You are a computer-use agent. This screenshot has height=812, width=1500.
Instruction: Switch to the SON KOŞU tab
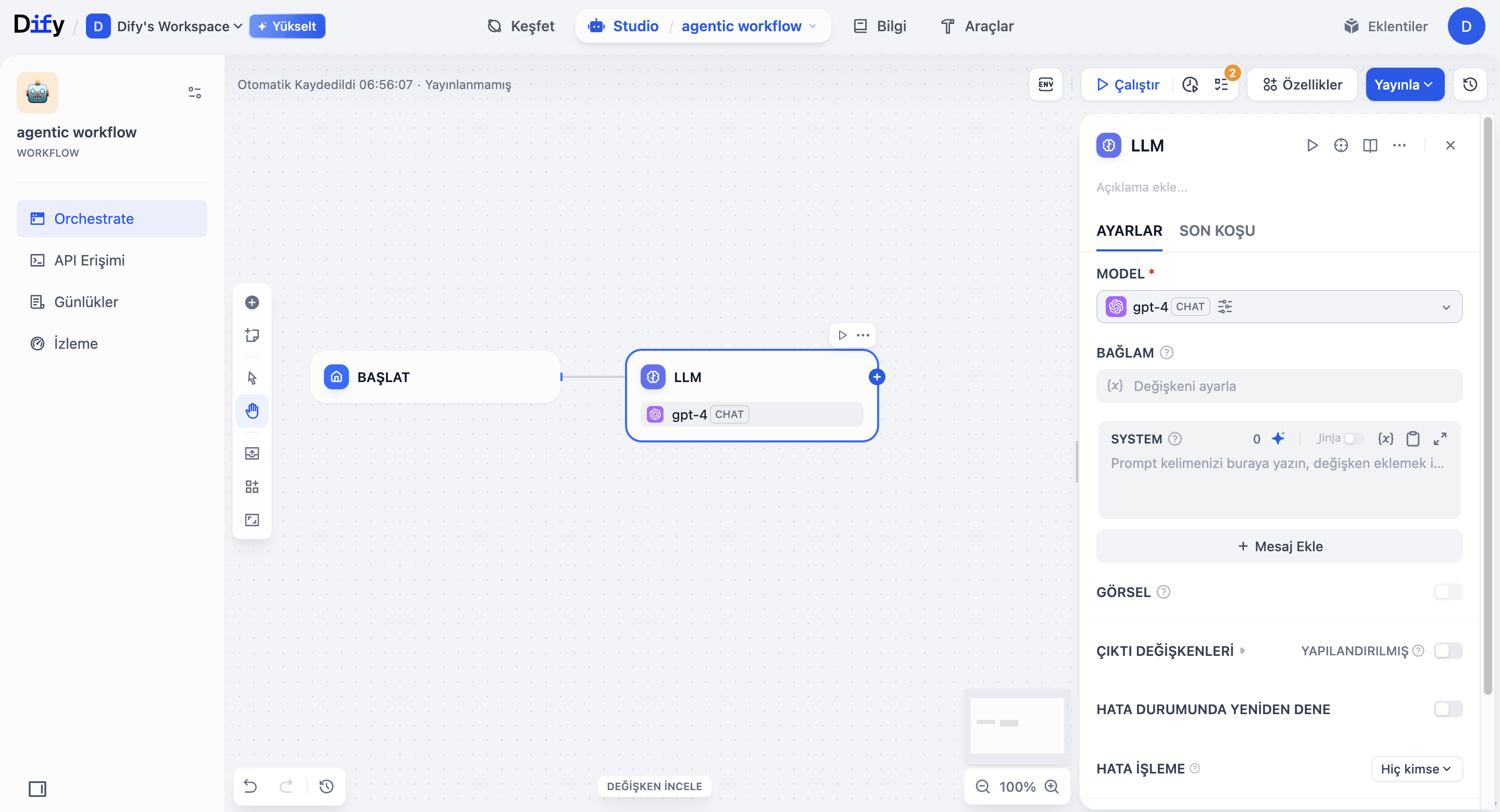pos(1217,231)
